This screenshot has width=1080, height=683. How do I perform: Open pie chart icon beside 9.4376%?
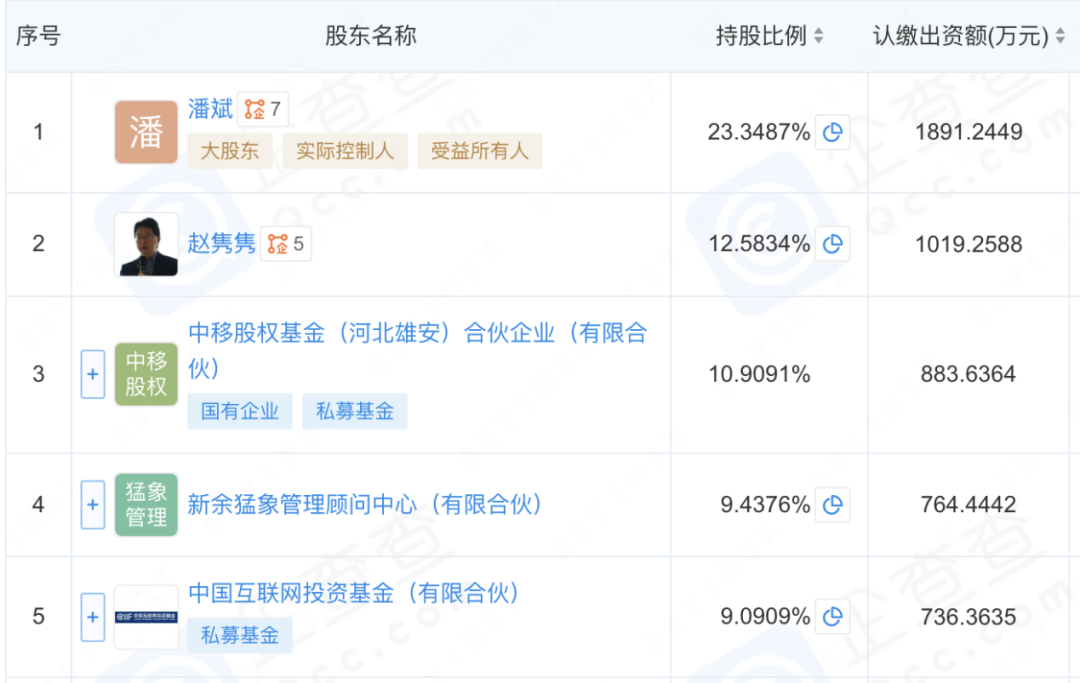pos(832,505)
